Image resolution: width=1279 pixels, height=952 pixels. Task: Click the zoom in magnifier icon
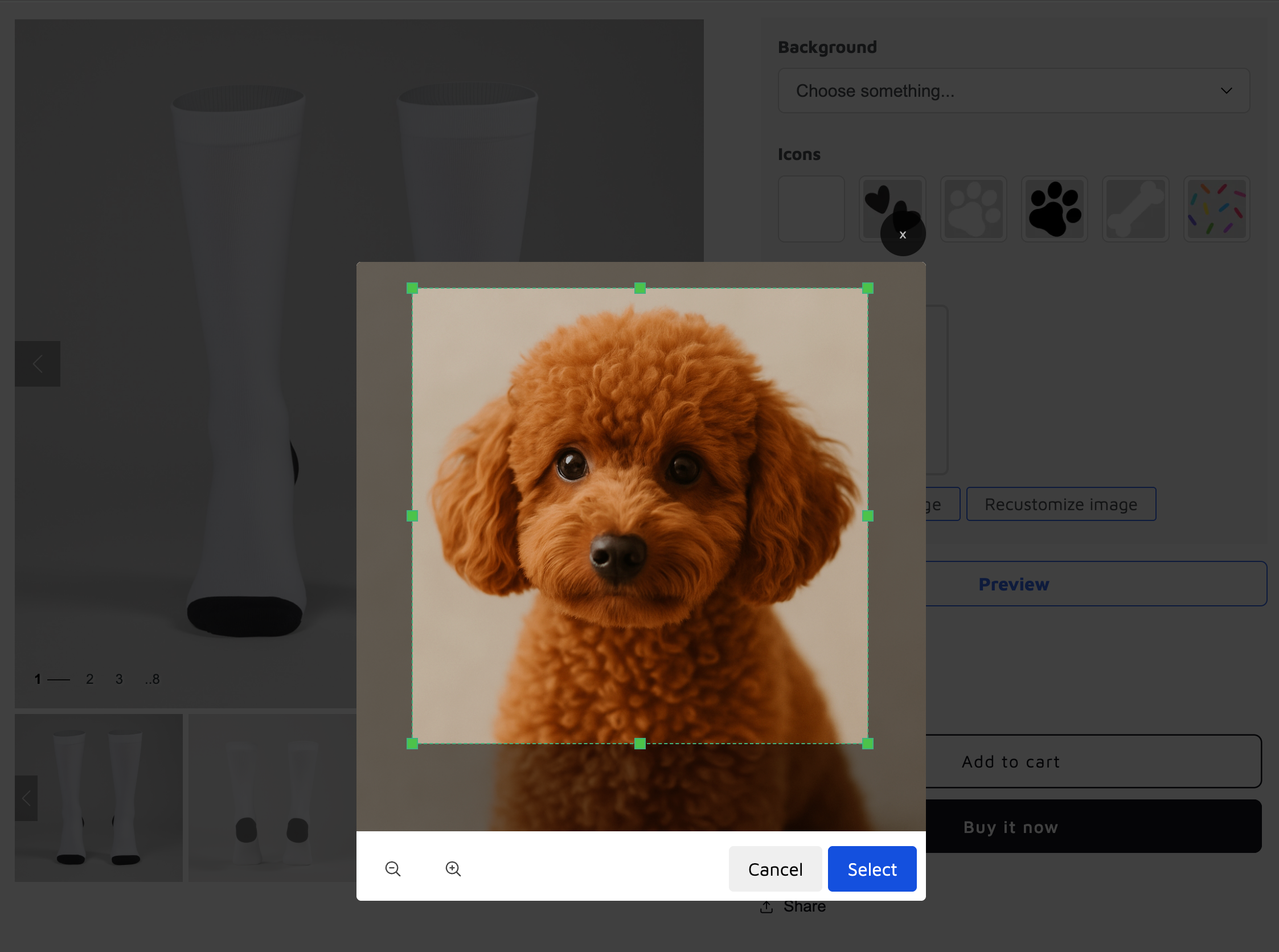[x=453, y=868]
